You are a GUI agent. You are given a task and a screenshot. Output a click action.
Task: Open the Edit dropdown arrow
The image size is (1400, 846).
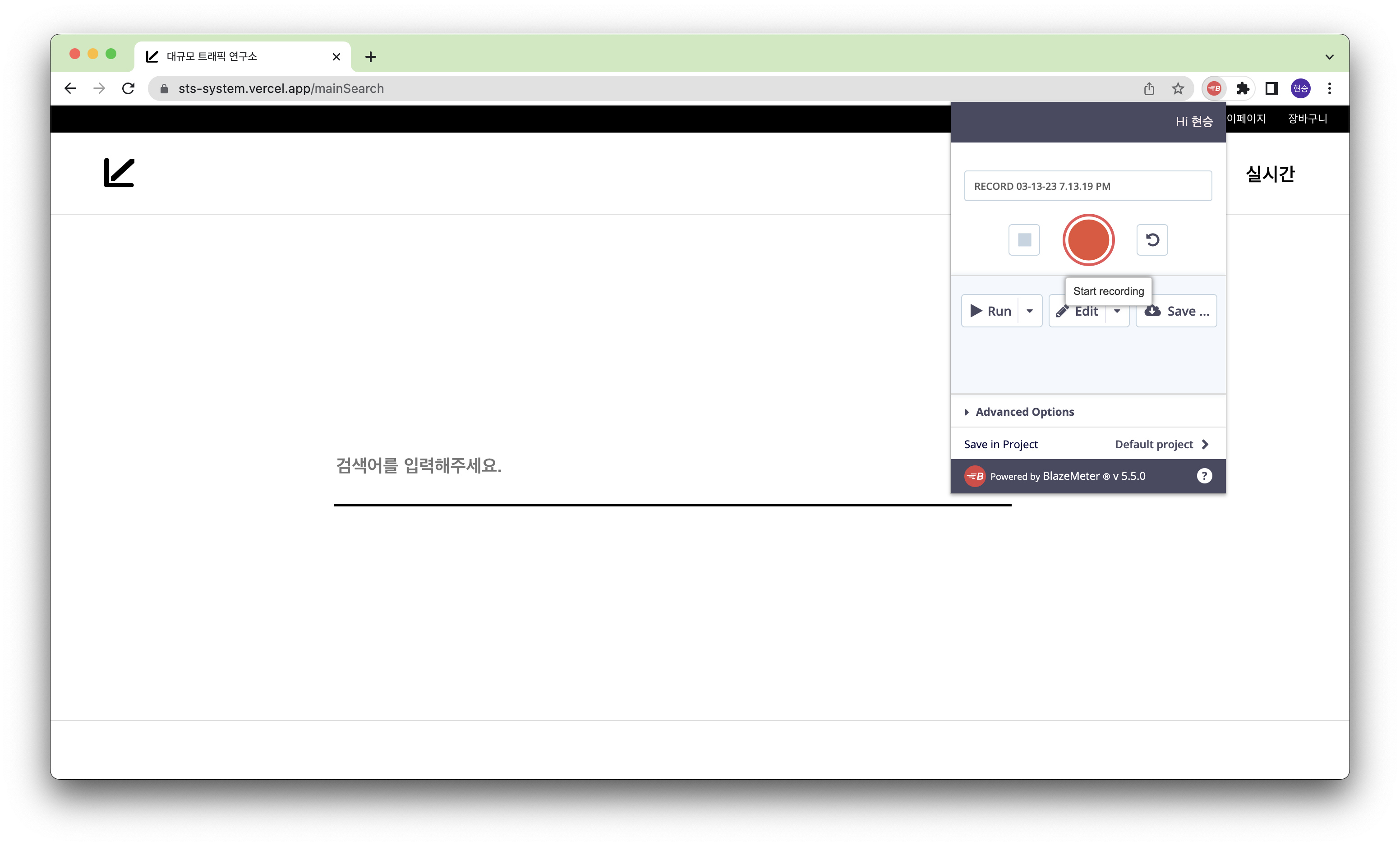pyautogui.click(x=1117, y=311)
